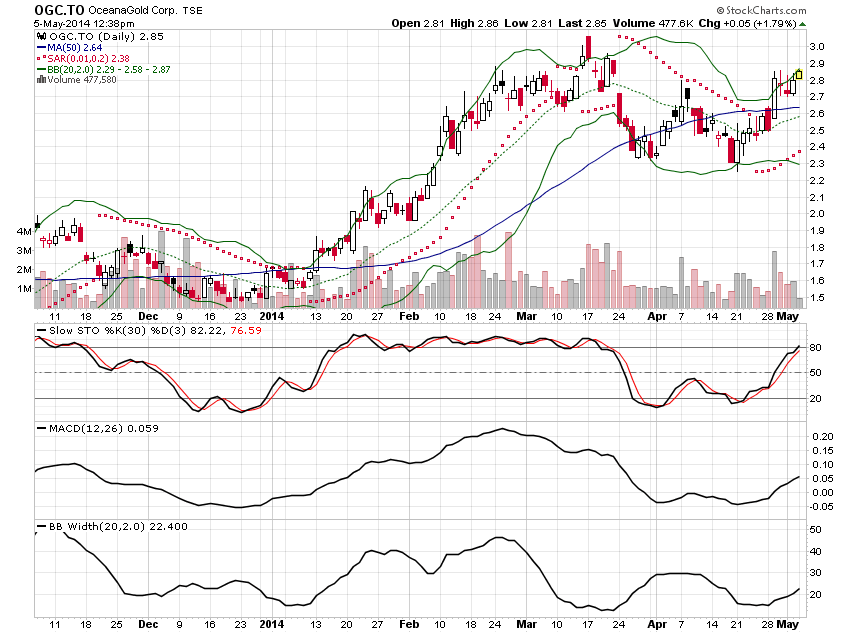Viewport: 850px width, 633px height.
Task: Click the Dec label on price chart axis
Action: 148,316
